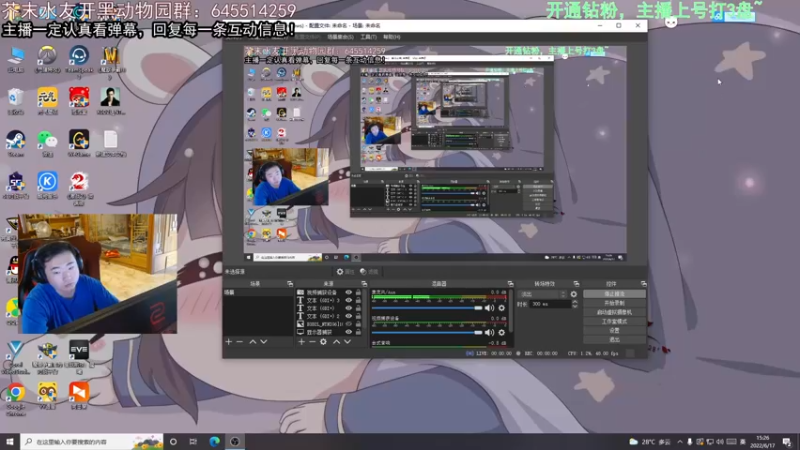Open OBS Settings from Controls panel
The width and height of the screenshot is (800, 450).
pos(614,331)
